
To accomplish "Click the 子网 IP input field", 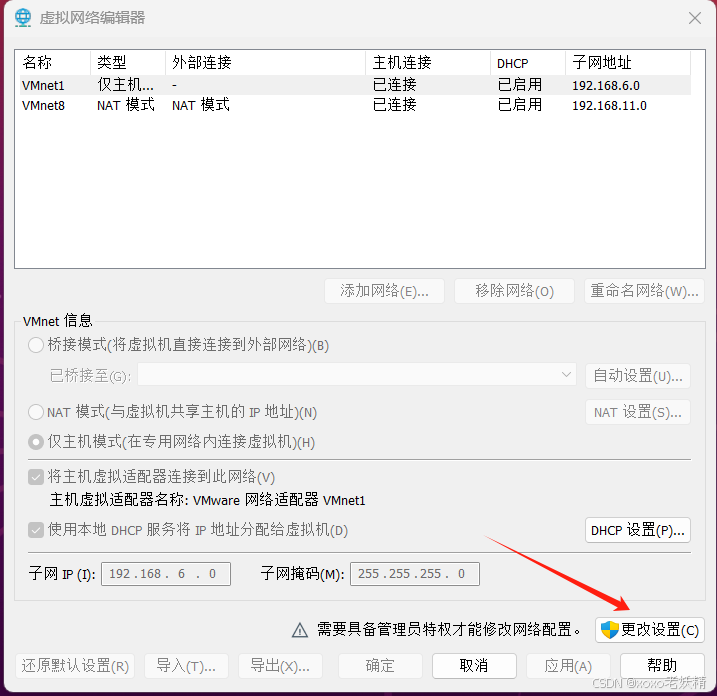I will 166,574.
